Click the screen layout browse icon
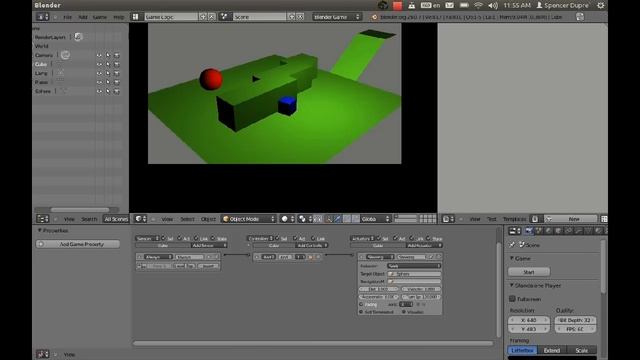This screenshot has height=360, width=640. (136, 17)
